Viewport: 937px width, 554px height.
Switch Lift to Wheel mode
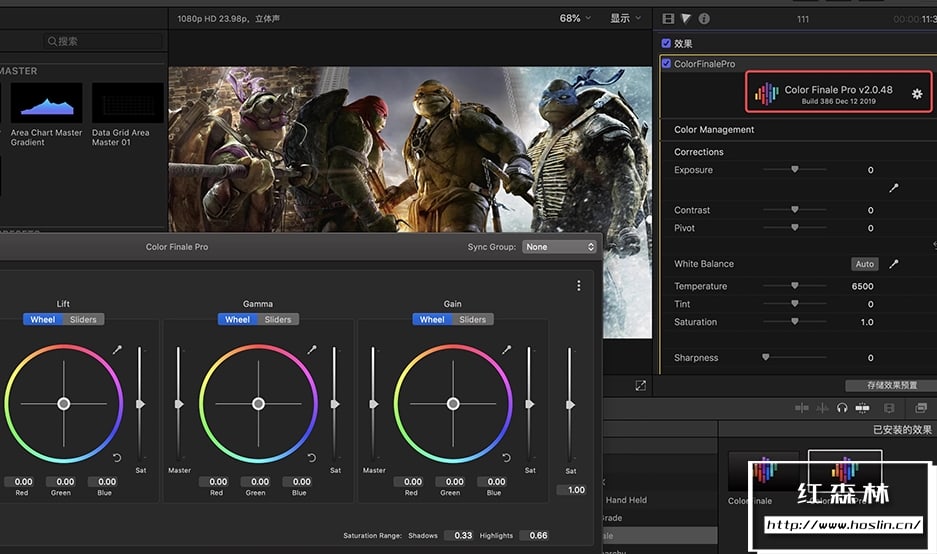point(43,319)
